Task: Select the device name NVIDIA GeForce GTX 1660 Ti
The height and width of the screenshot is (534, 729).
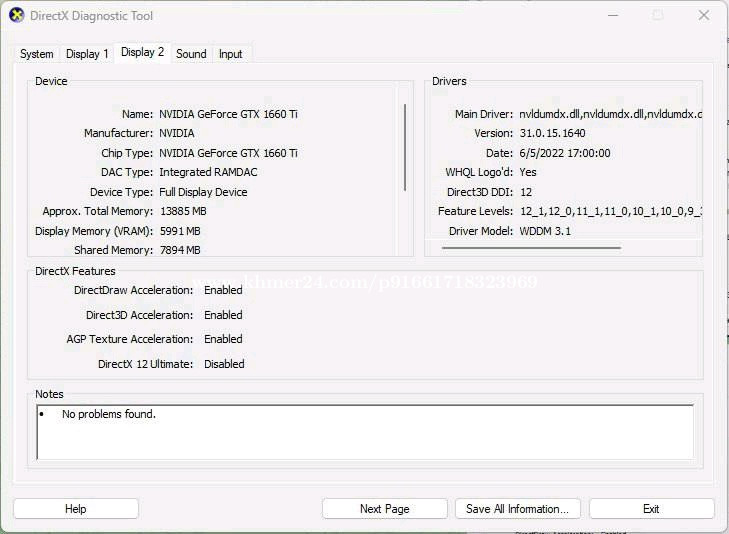Action: coord(228,114)
